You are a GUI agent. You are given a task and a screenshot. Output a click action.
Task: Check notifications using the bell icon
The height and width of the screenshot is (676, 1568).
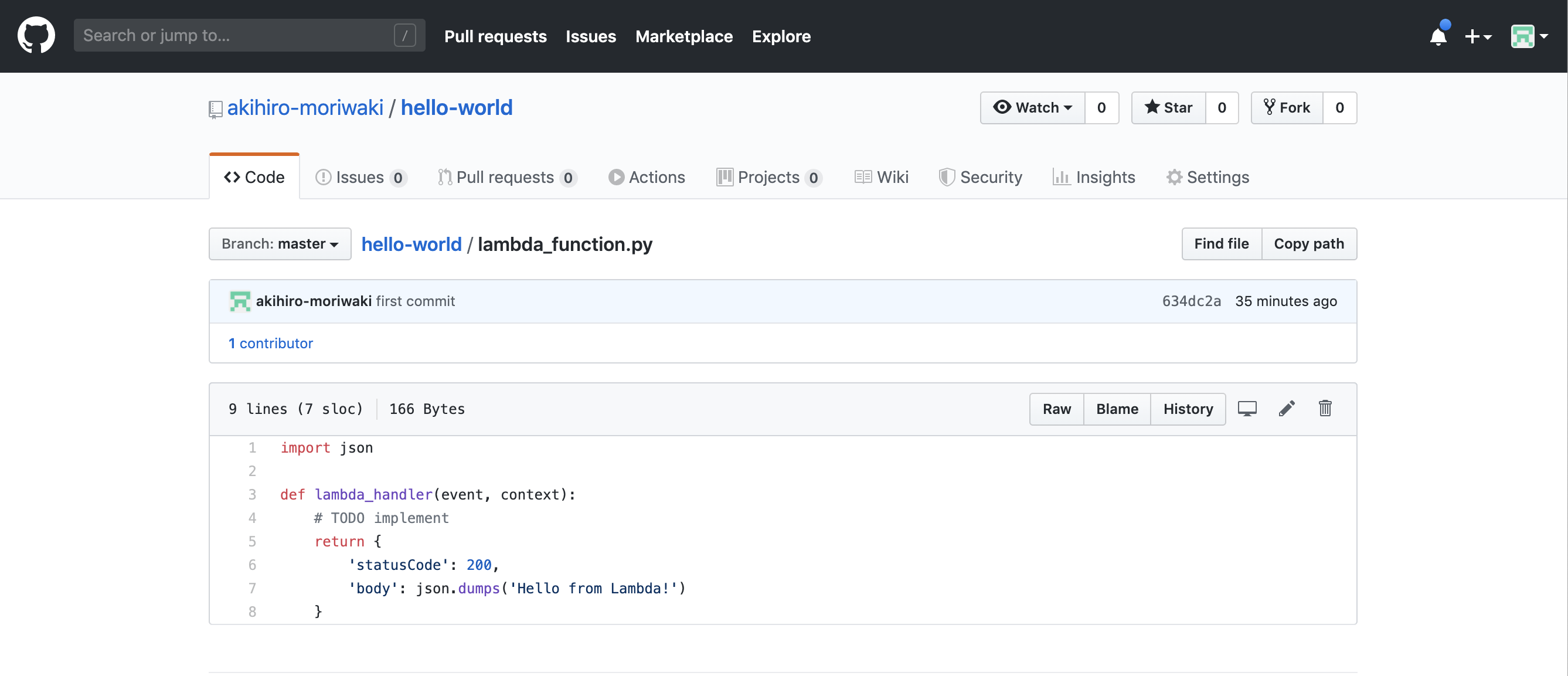pyautogui.click(x=1438, y=36)
